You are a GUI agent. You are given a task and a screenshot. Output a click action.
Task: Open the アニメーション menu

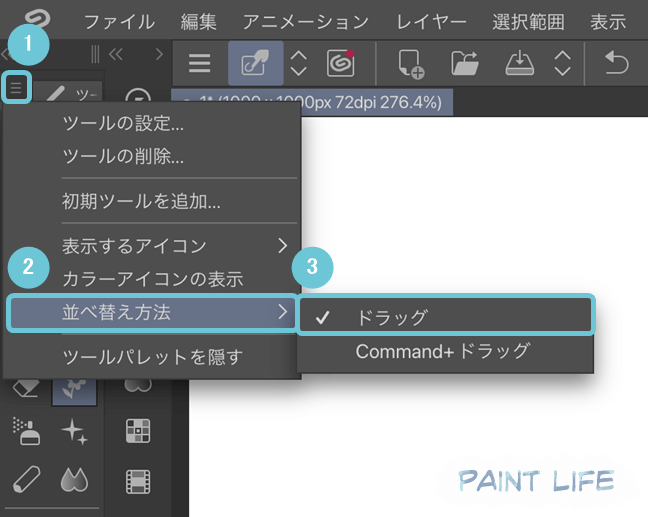click(x=305, y=21)
